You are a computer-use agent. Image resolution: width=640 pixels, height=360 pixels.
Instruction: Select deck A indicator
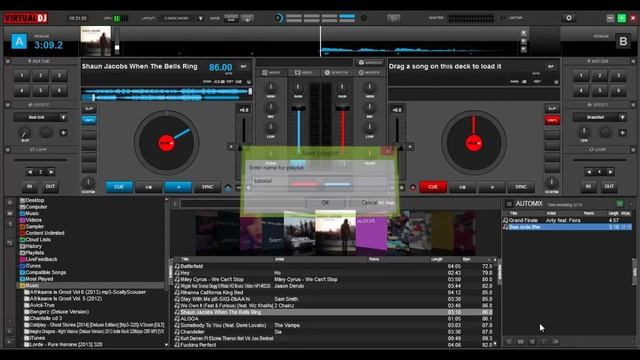tap(19, 42)
